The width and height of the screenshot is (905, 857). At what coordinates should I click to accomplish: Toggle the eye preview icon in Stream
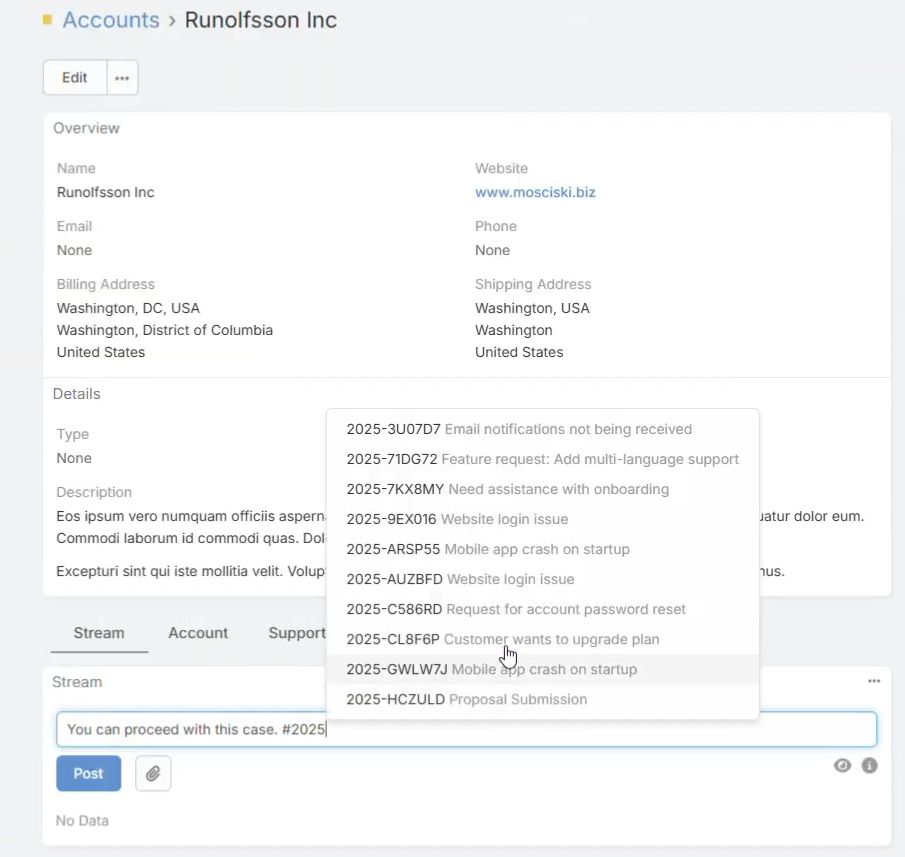coord(843,765)
